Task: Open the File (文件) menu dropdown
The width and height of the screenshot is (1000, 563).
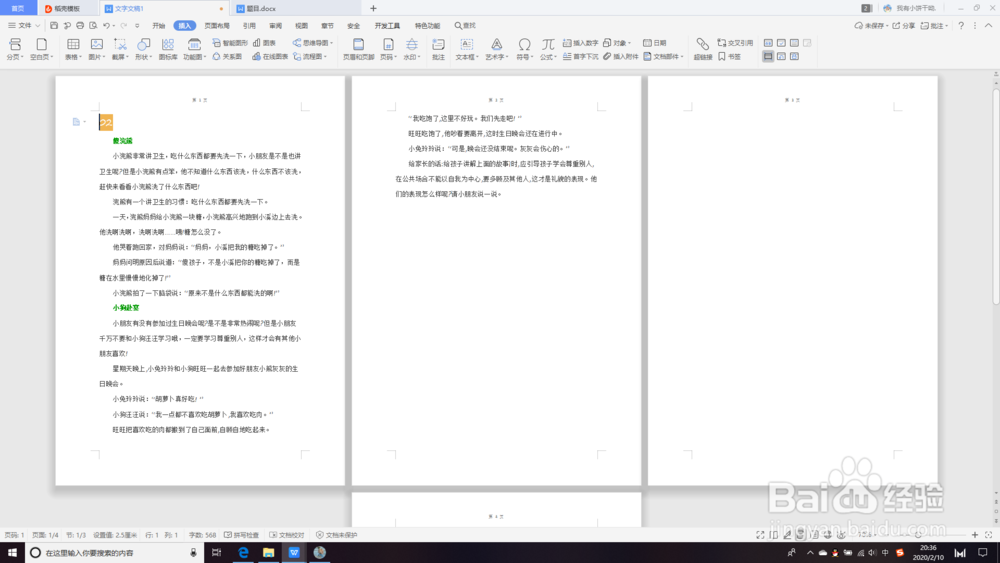Action: click(x=24, y=26)
